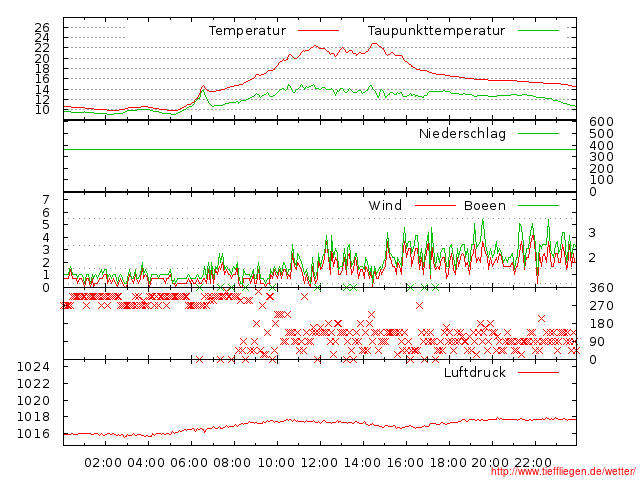Click the Temperatur legend label

pyautogui.click(x=247, y=31)
